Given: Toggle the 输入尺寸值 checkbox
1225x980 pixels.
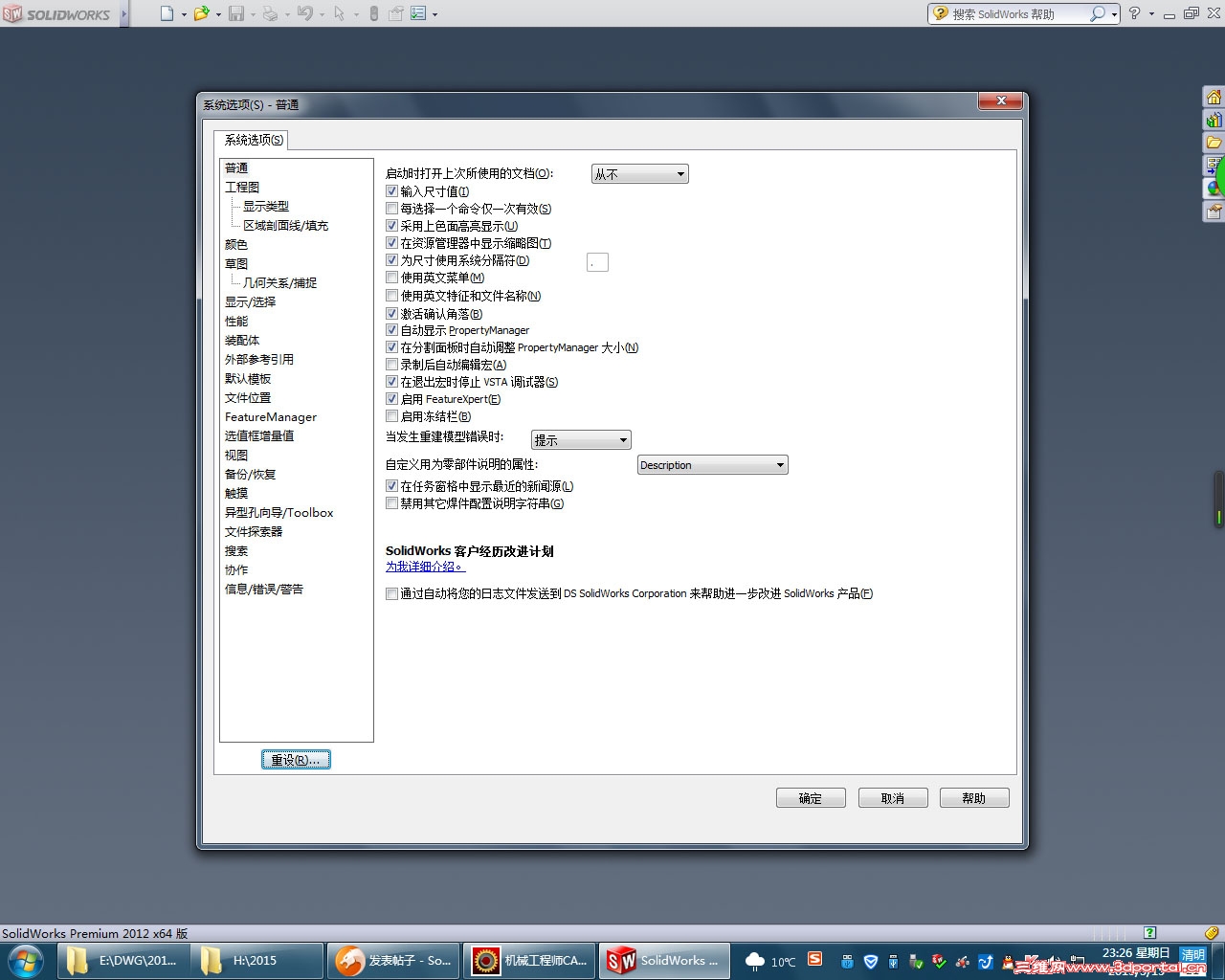Looking at the screenshot, I should [391, 191].
